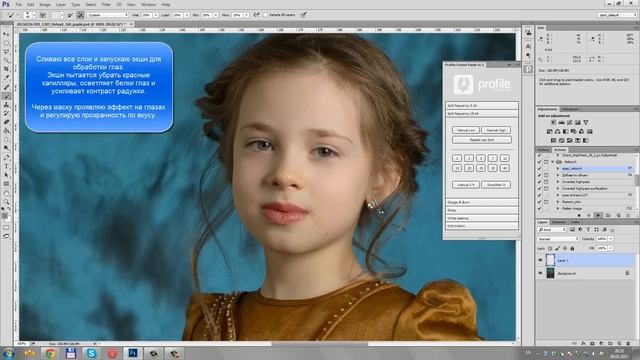Collapse the Retouch action set
This screenshot has width=640, height=360.
[553, 162]
